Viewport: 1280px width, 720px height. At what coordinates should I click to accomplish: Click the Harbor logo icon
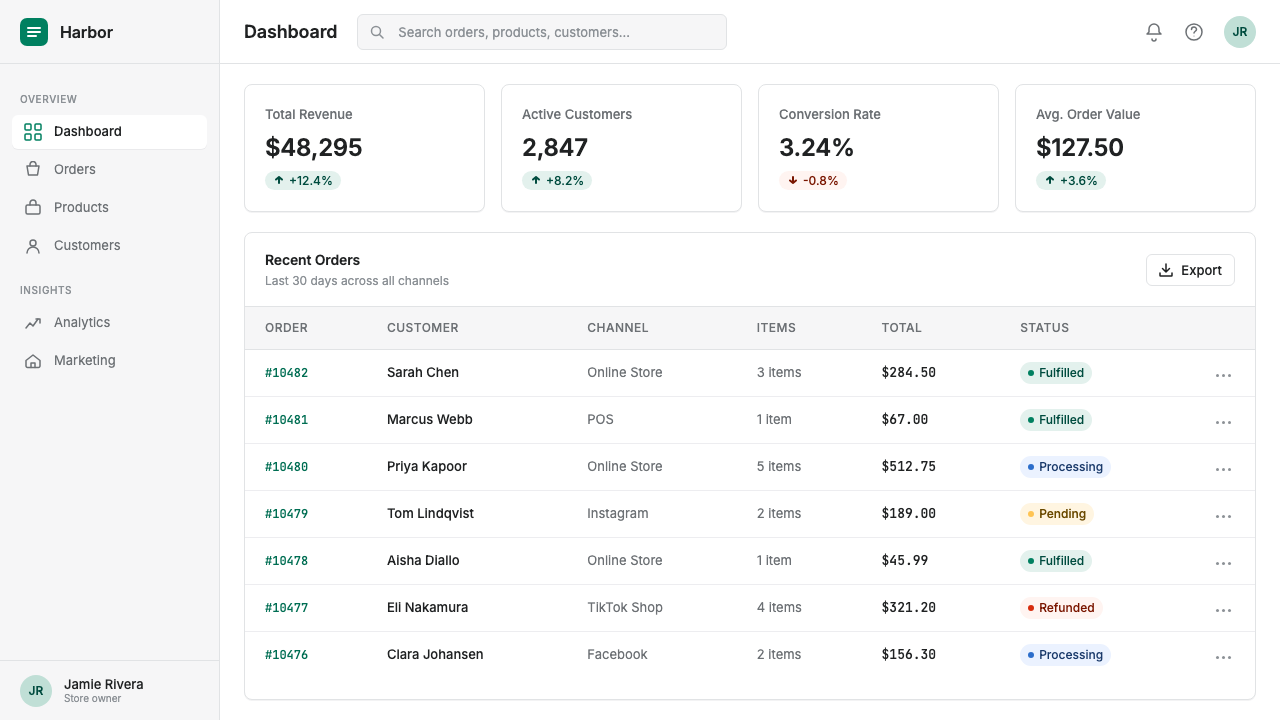(34, 32)
